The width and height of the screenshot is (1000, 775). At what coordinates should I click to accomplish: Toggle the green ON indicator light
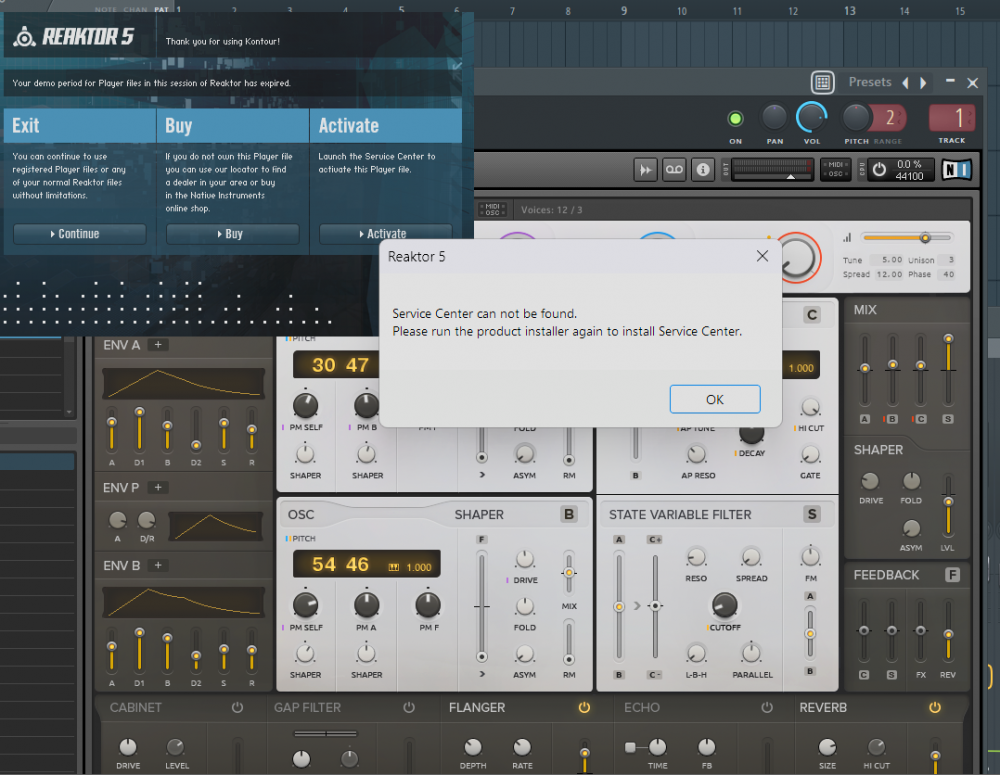coord(735,118)
